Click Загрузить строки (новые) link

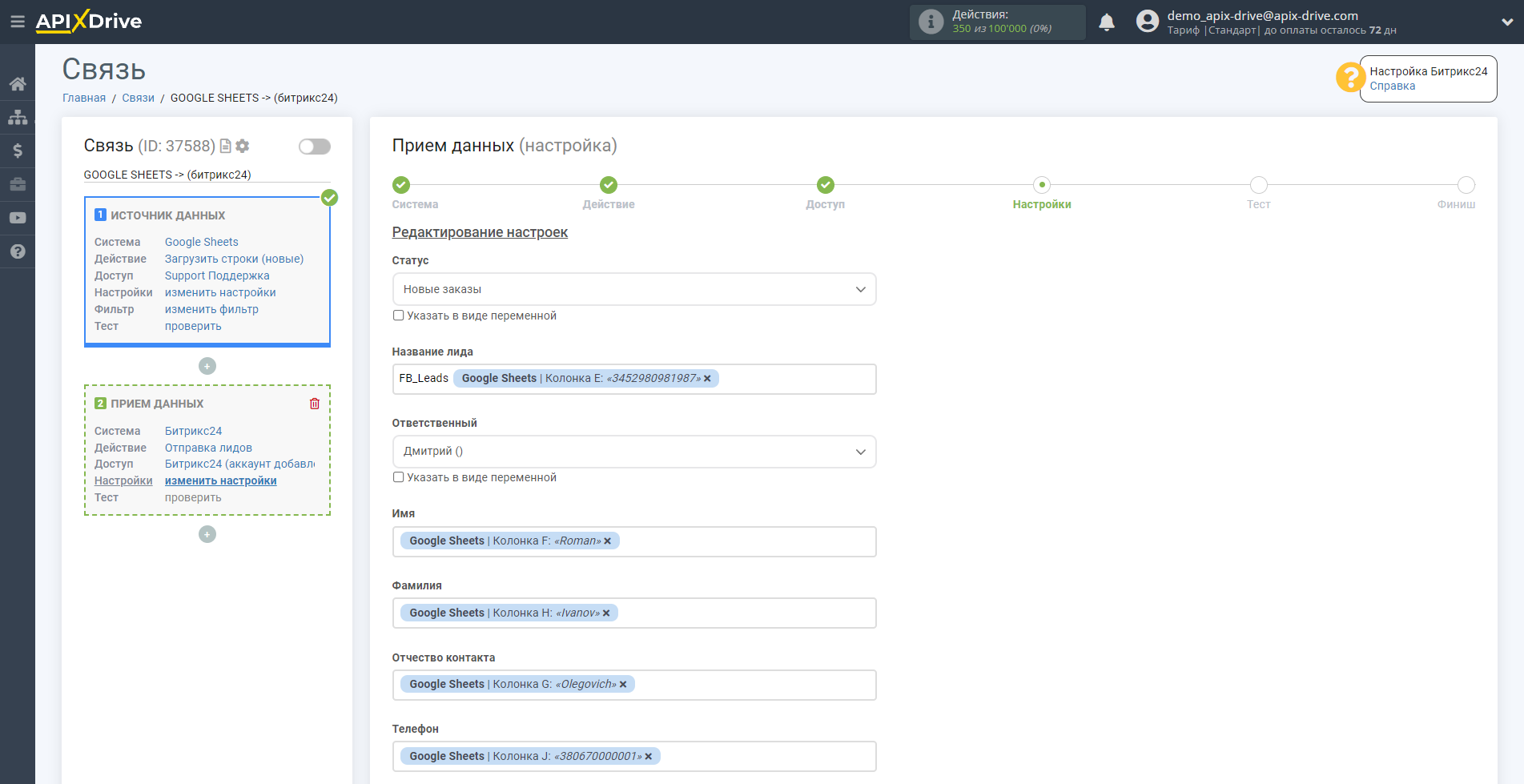coord(234,259)
